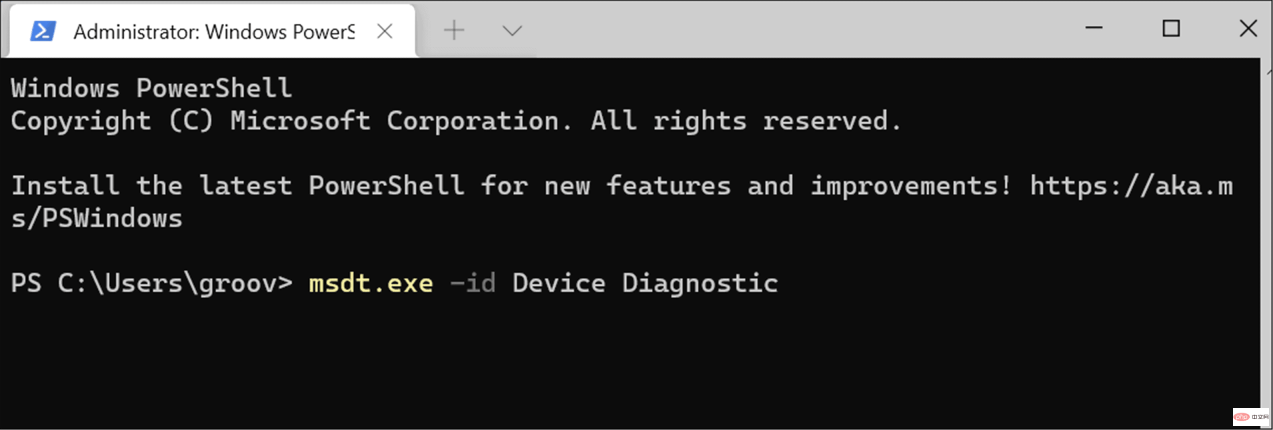Click the -id parameter in the command

[472, 284]
